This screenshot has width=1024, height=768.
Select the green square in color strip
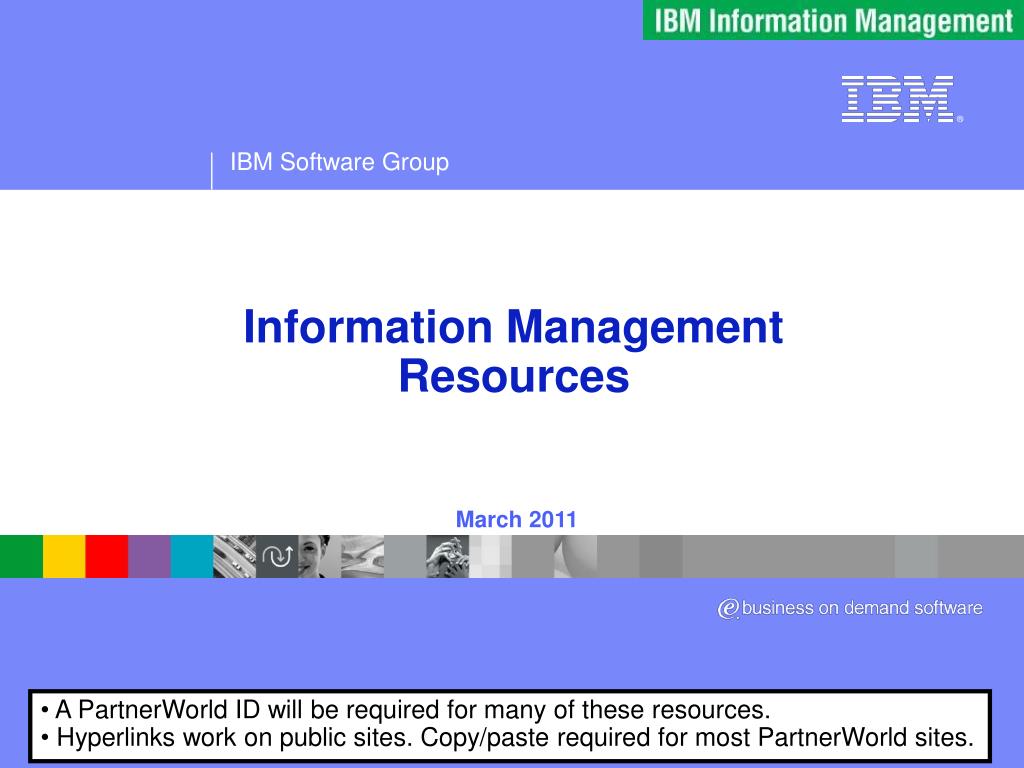pyautogui.click(x=22, y=556)
